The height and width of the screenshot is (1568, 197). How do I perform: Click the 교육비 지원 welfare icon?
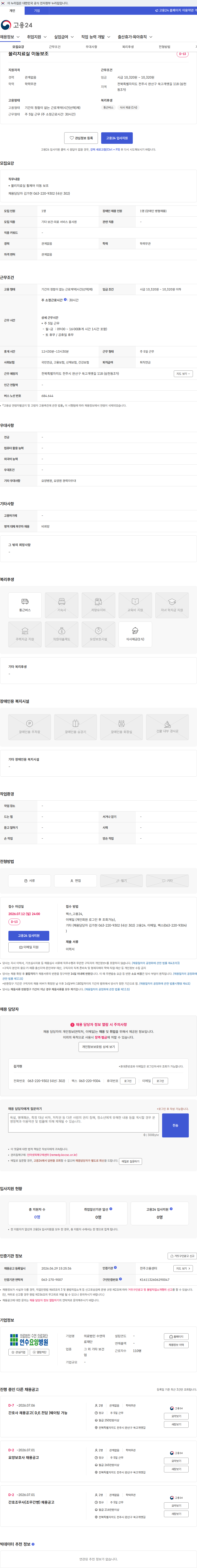pyautogui.click(x=135, y=605)
